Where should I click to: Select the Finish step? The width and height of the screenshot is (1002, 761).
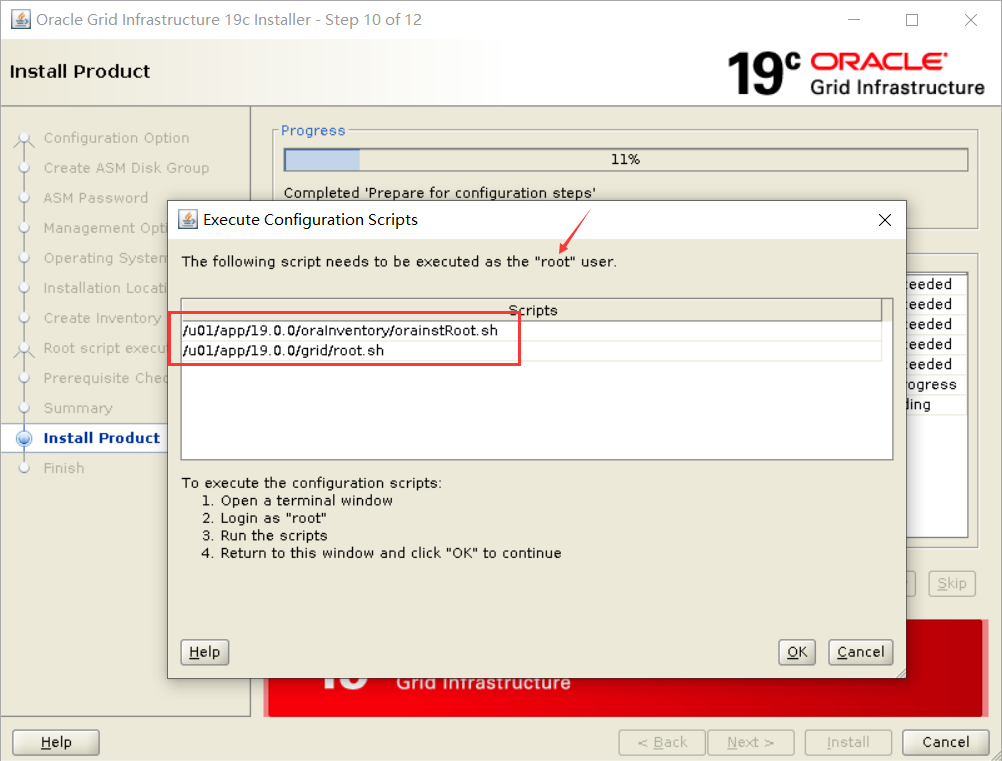point(64,468)
